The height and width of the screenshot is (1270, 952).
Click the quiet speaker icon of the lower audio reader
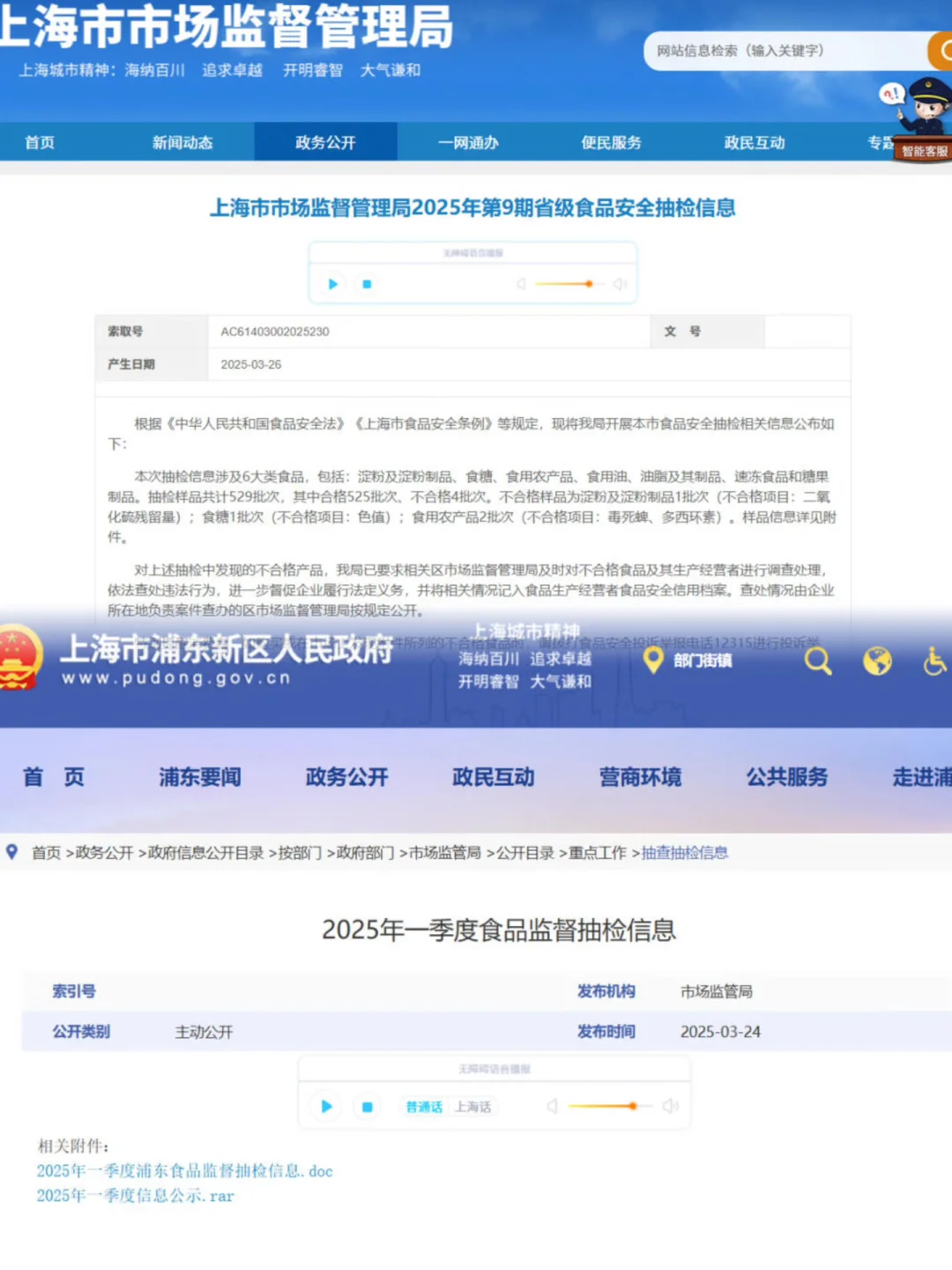pos(552,1106)
